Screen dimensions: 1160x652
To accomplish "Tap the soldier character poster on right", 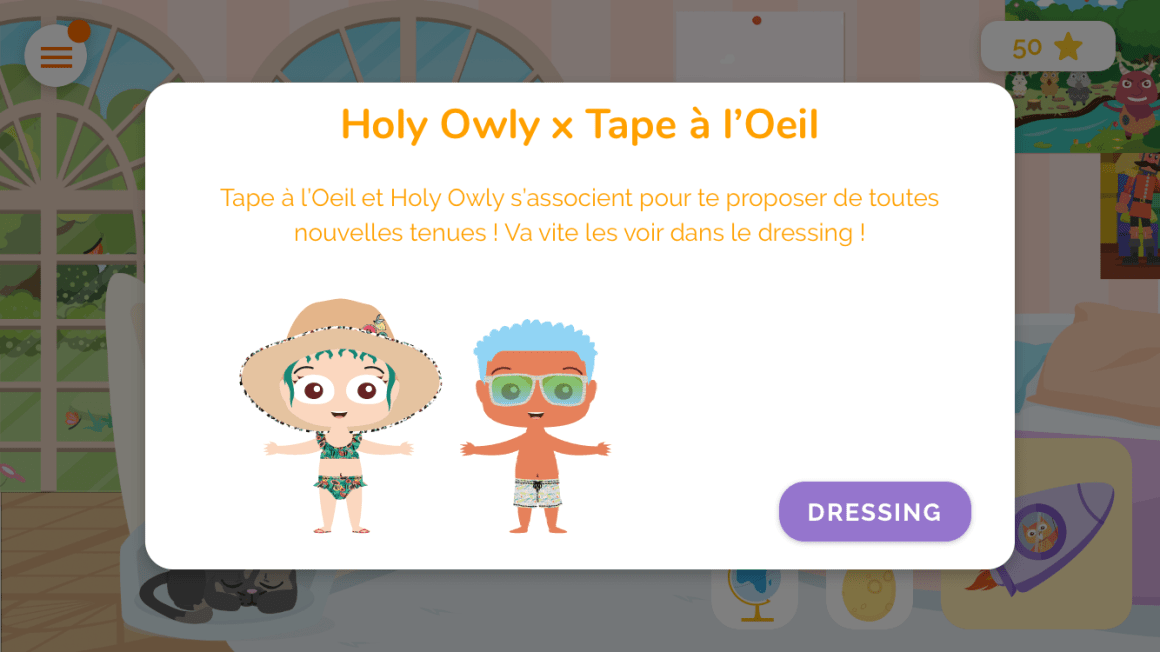I will coord(1130,215).
